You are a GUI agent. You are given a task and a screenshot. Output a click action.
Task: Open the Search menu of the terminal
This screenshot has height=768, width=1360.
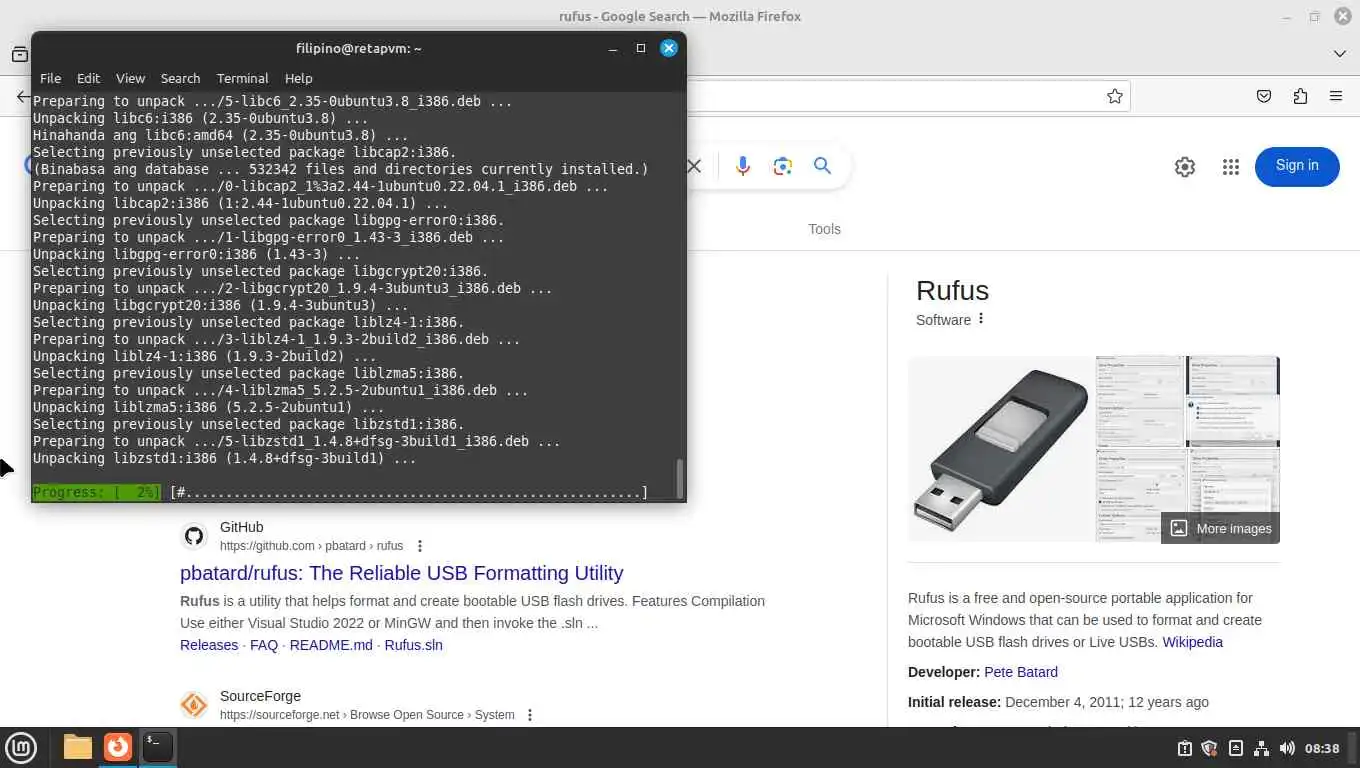[180, 78]
